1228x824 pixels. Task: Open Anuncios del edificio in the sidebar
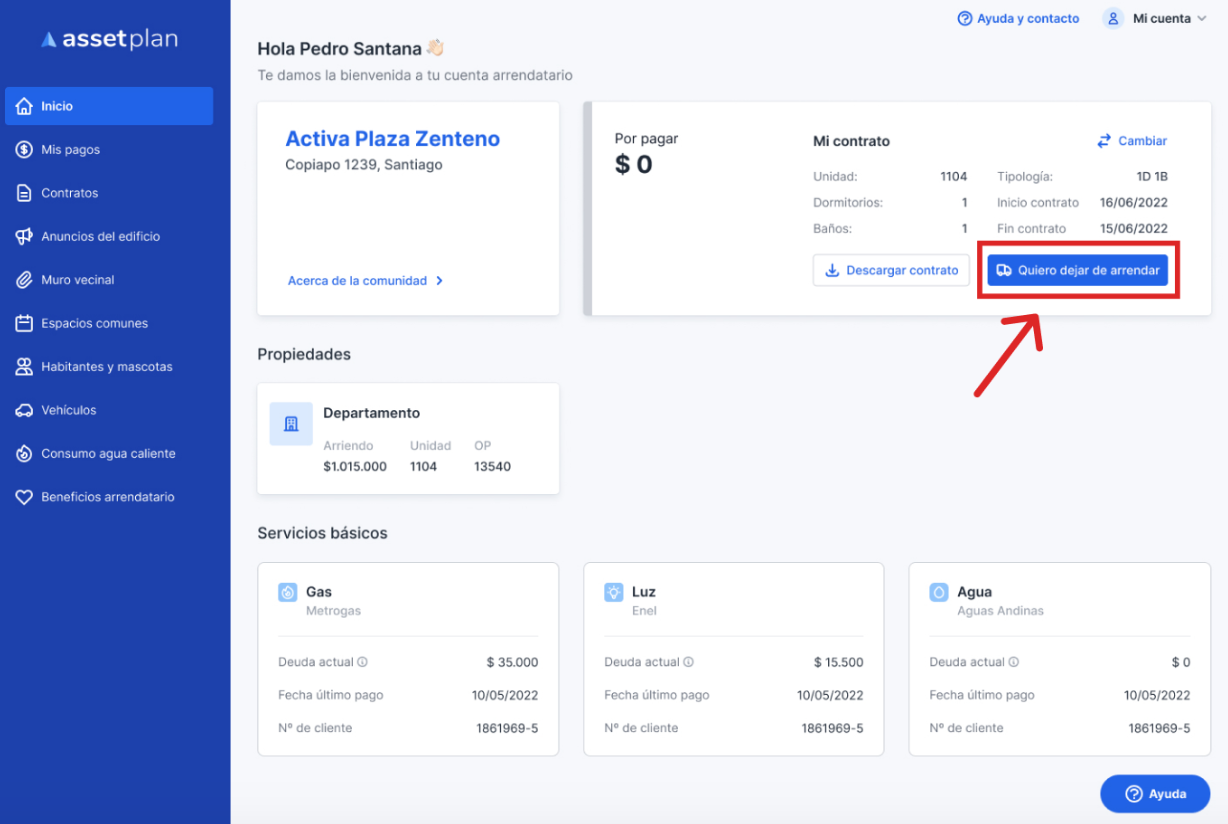[109, 237]
